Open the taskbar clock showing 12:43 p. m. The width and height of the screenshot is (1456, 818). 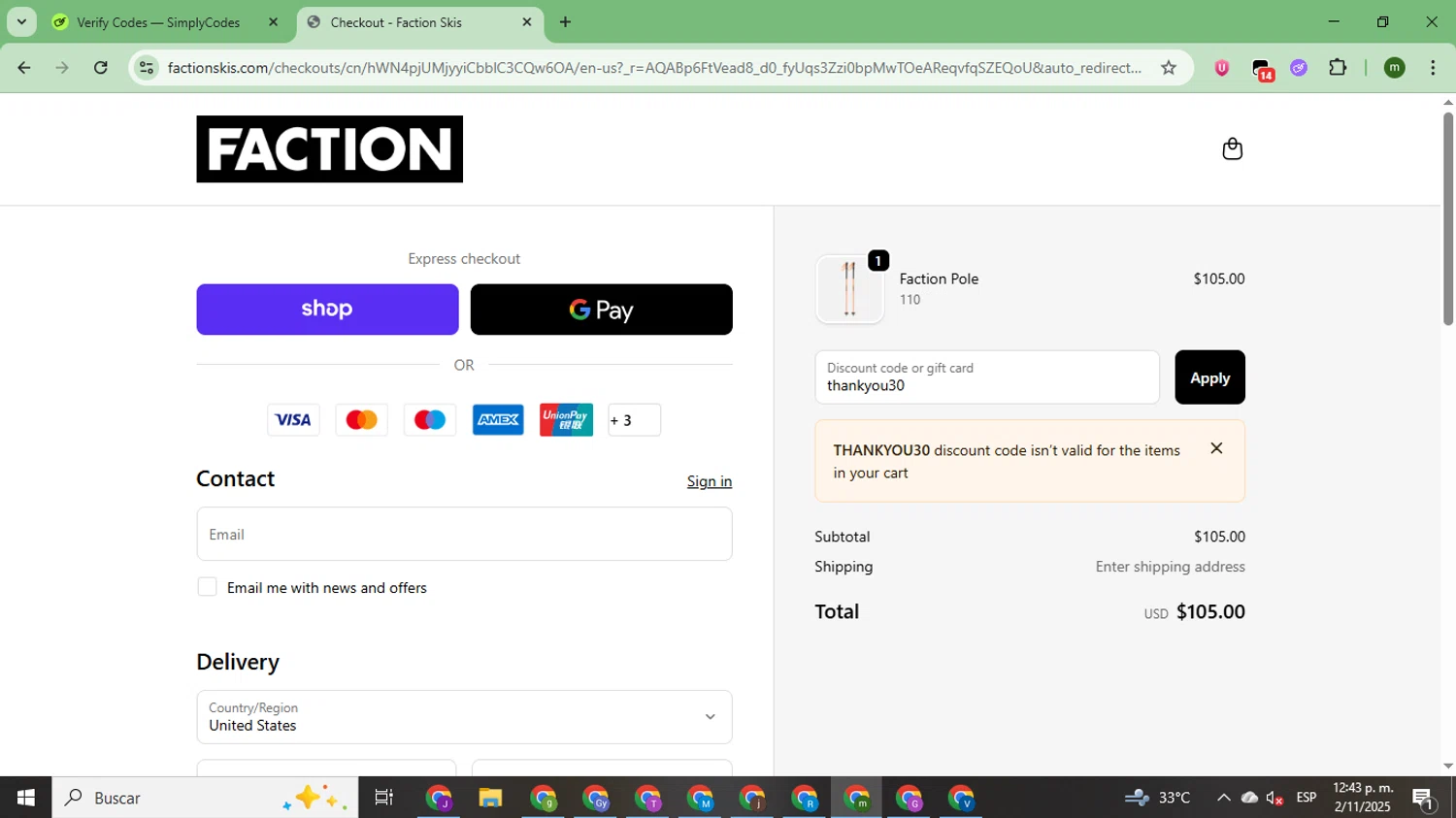click(1363, 798)
